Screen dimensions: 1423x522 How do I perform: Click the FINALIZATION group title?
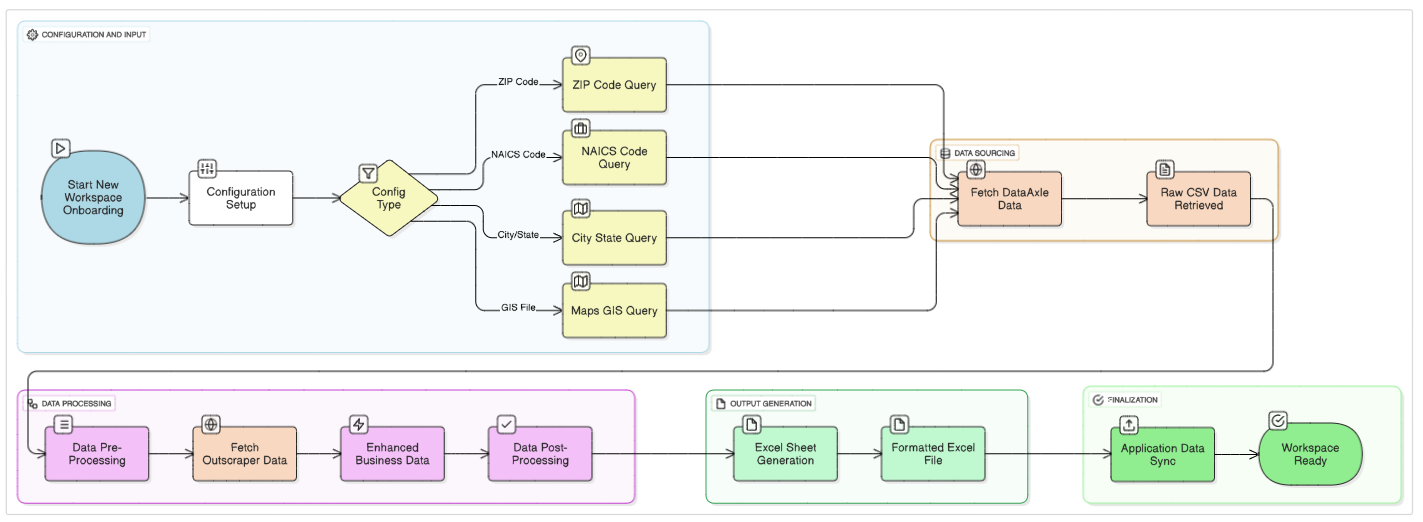click(1132, 400)
